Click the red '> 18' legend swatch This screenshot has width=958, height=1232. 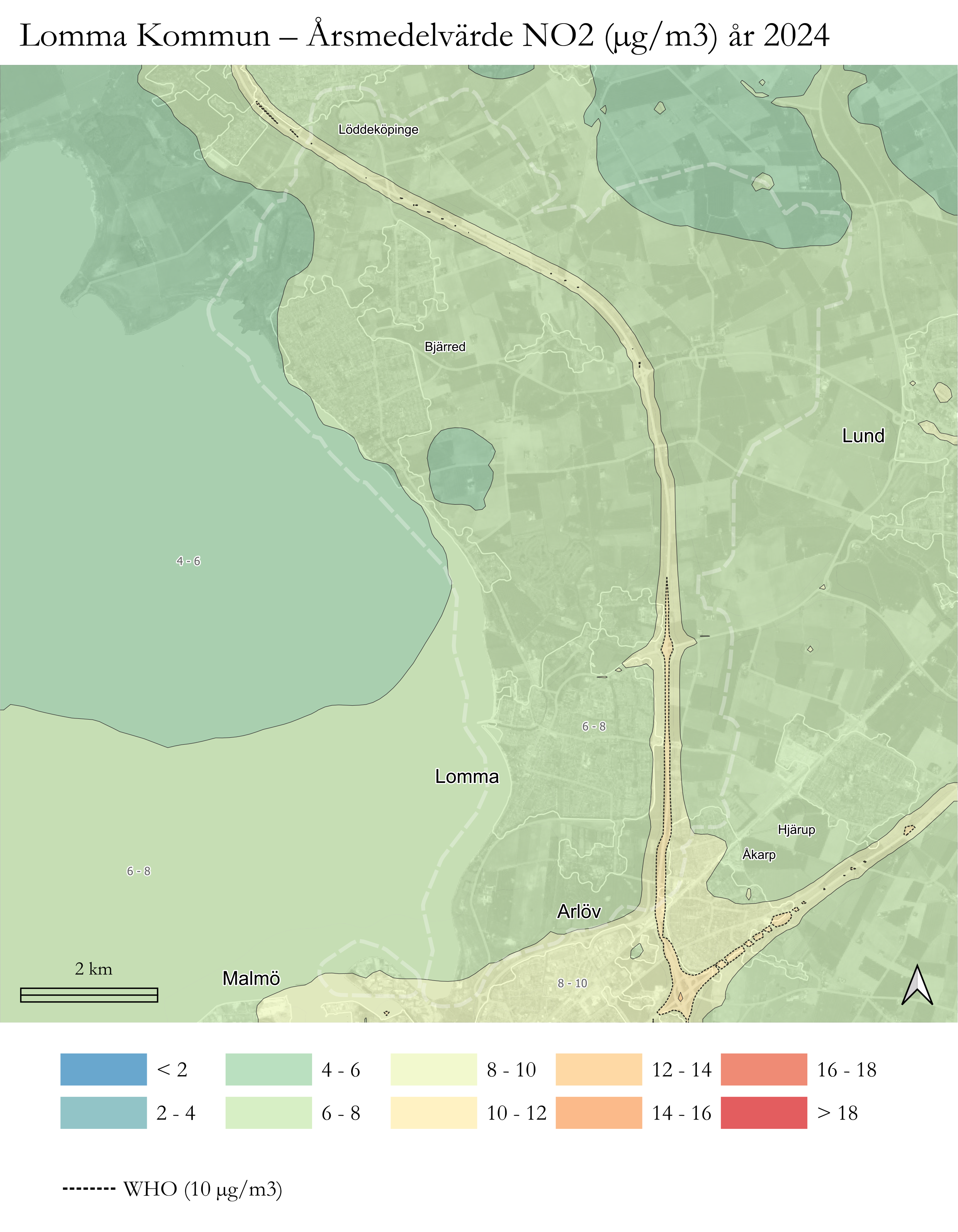click(x=763, y=1113)
